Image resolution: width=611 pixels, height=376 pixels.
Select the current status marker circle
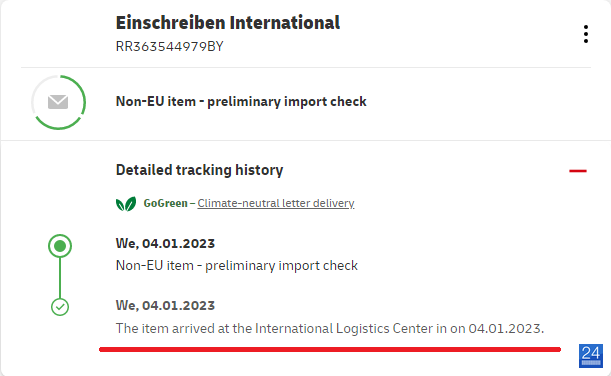click(60, 246)
